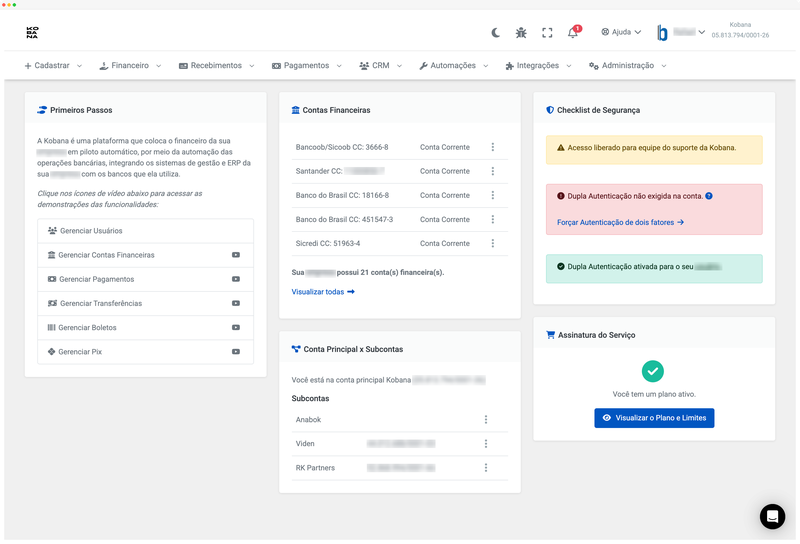Click Visualizar o Plano e Limites button

[654, 418]
